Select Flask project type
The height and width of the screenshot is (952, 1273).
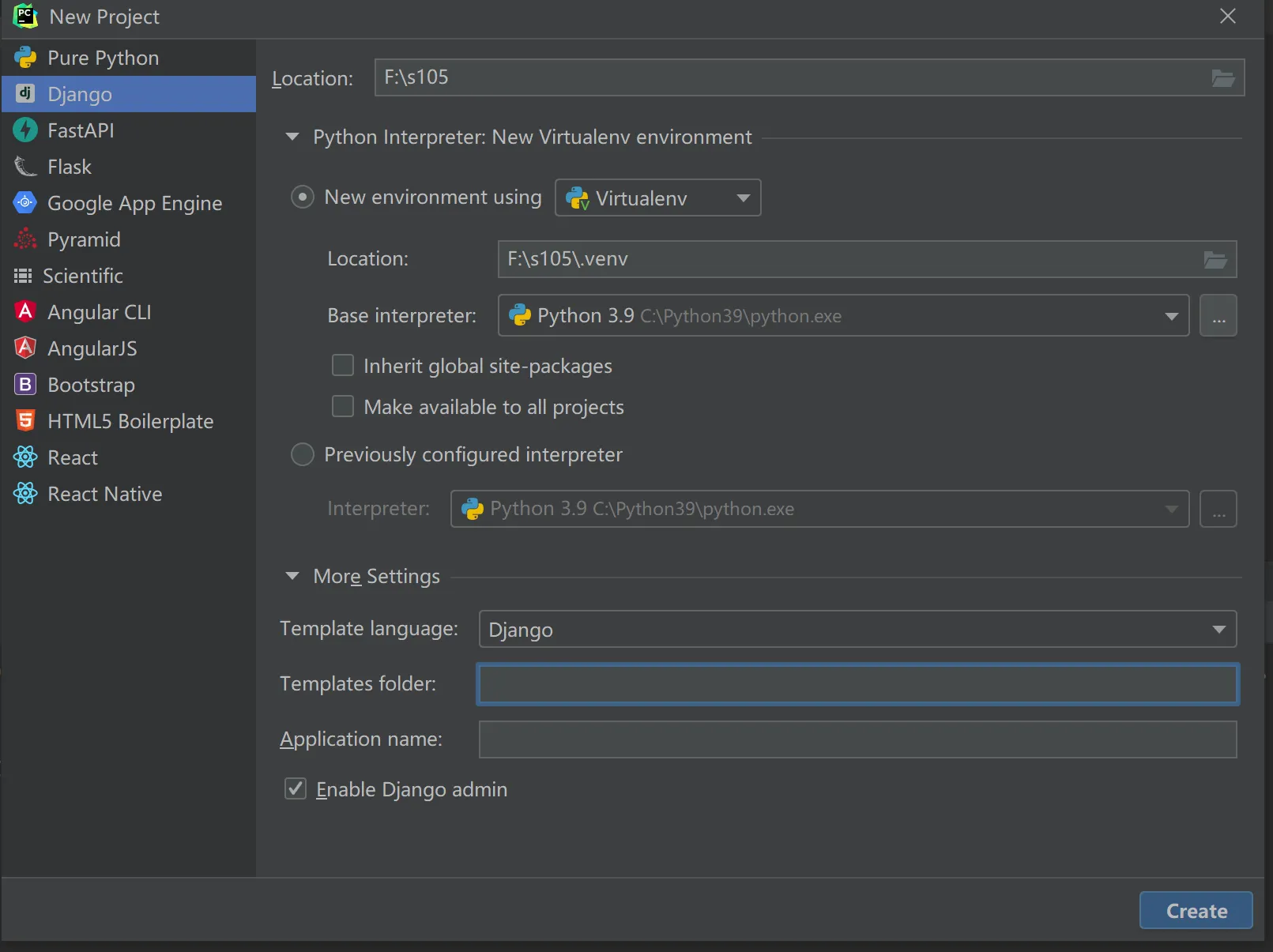pyautogui.click(x=129, y=167)
